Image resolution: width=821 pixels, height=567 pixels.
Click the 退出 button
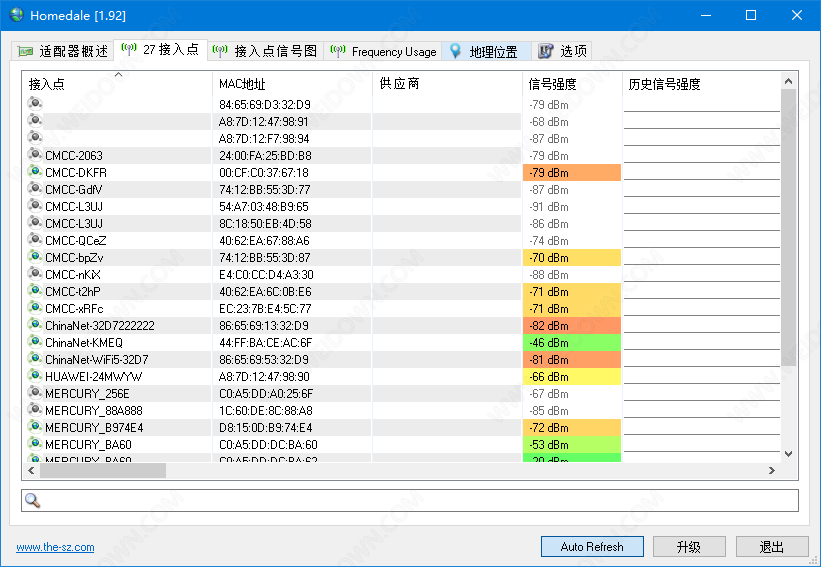pyautogui.click(x=772, y=547)
